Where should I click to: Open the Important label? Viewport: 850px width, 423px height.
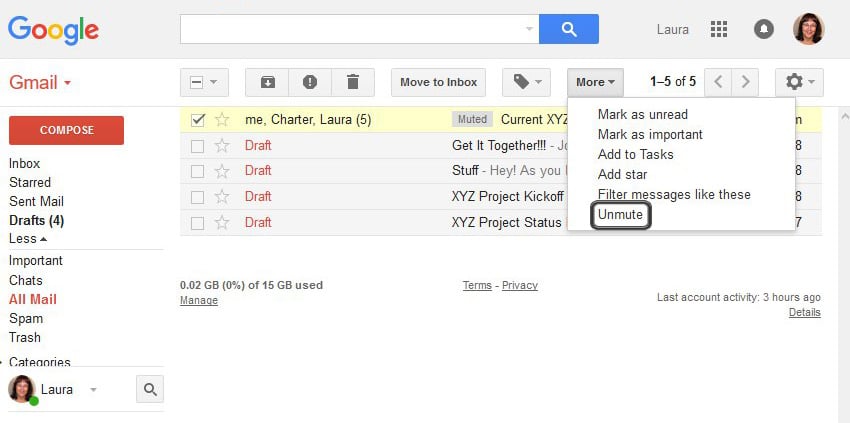pos(36,261)
